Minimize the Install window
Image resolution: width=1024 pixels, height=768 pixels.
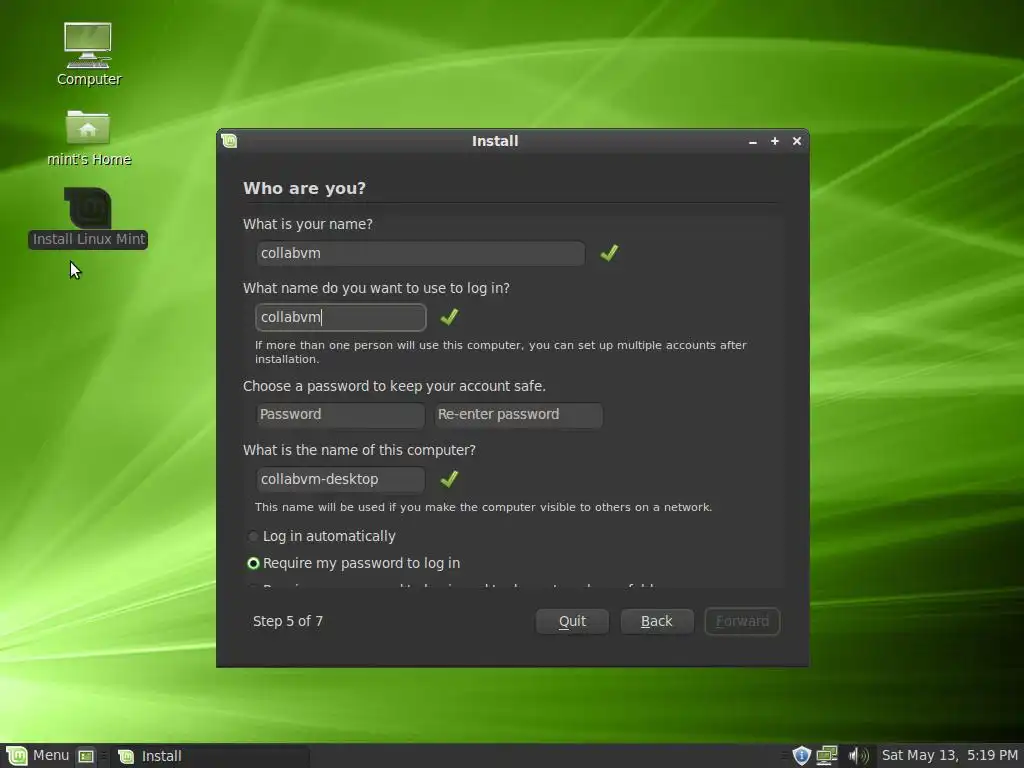coord(753,141)
